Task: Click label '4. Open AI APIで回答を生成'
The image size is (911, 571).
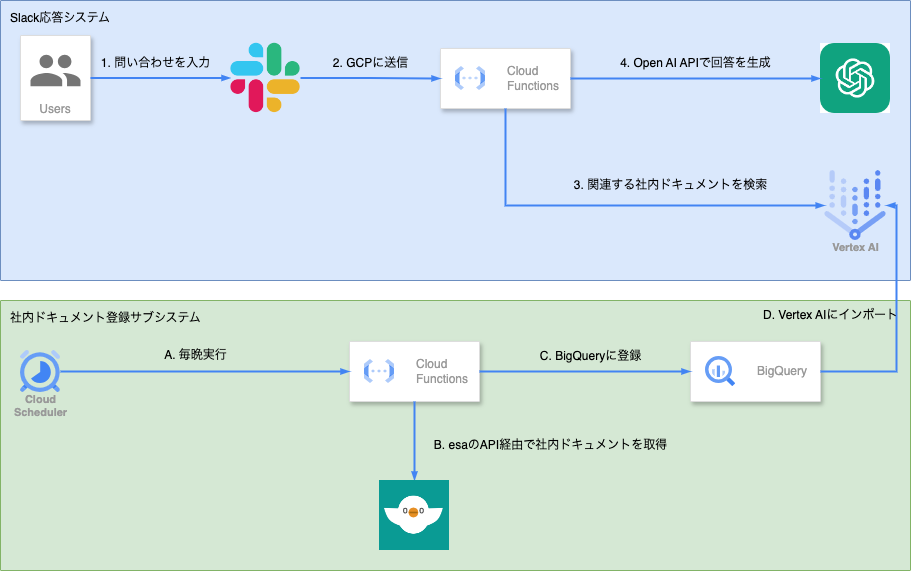Action: (695, 62)
